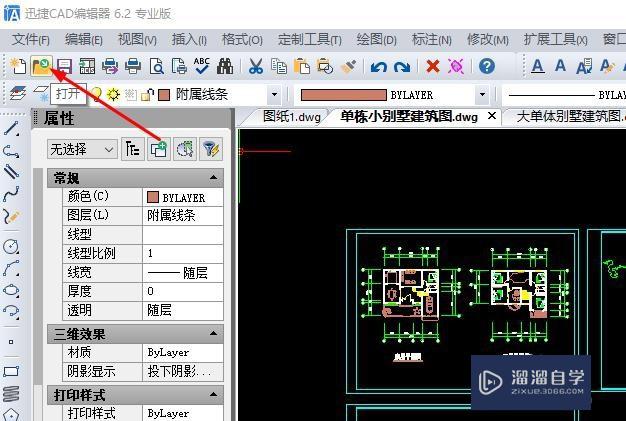Toggle the property tree view icon
The image size is (626, 421).
click(x=133, y=149)
